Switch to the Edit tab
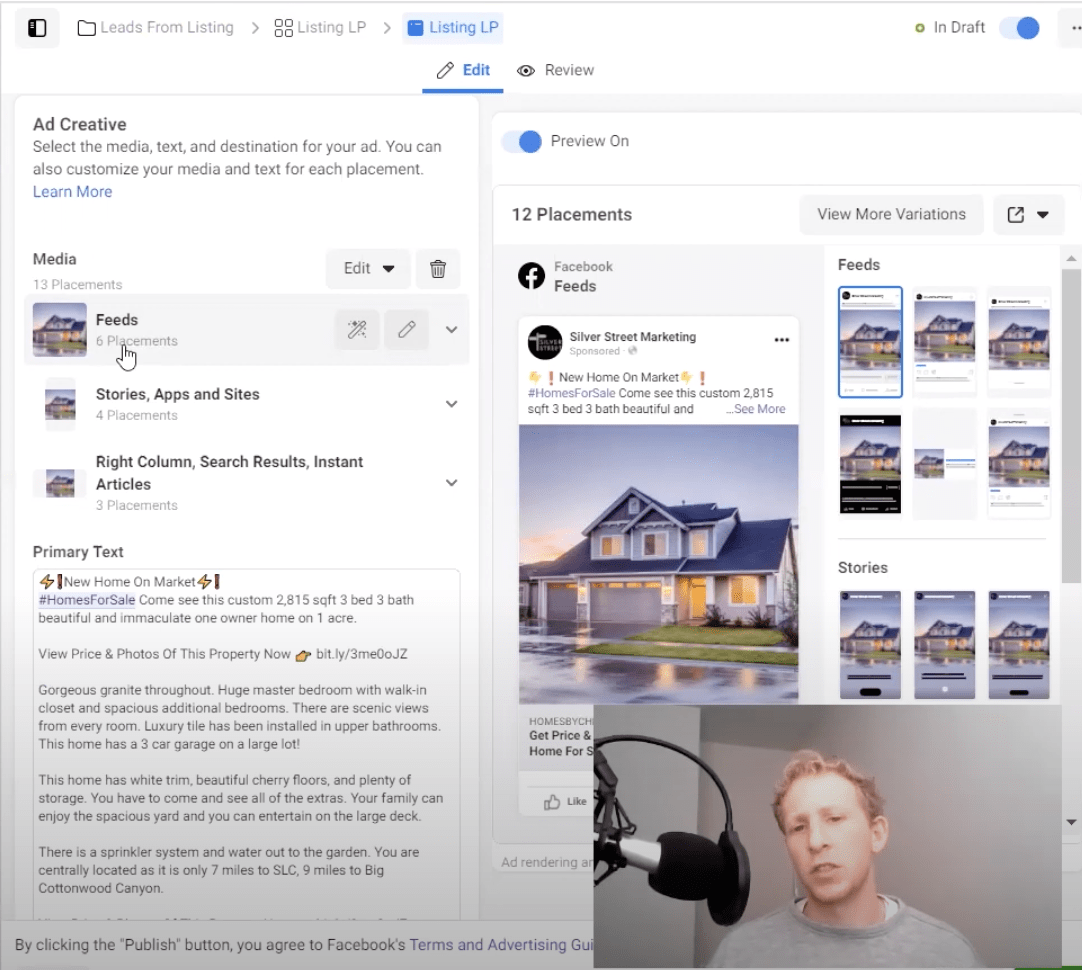Screen dimensions: 1082x970 pos(463,70)
